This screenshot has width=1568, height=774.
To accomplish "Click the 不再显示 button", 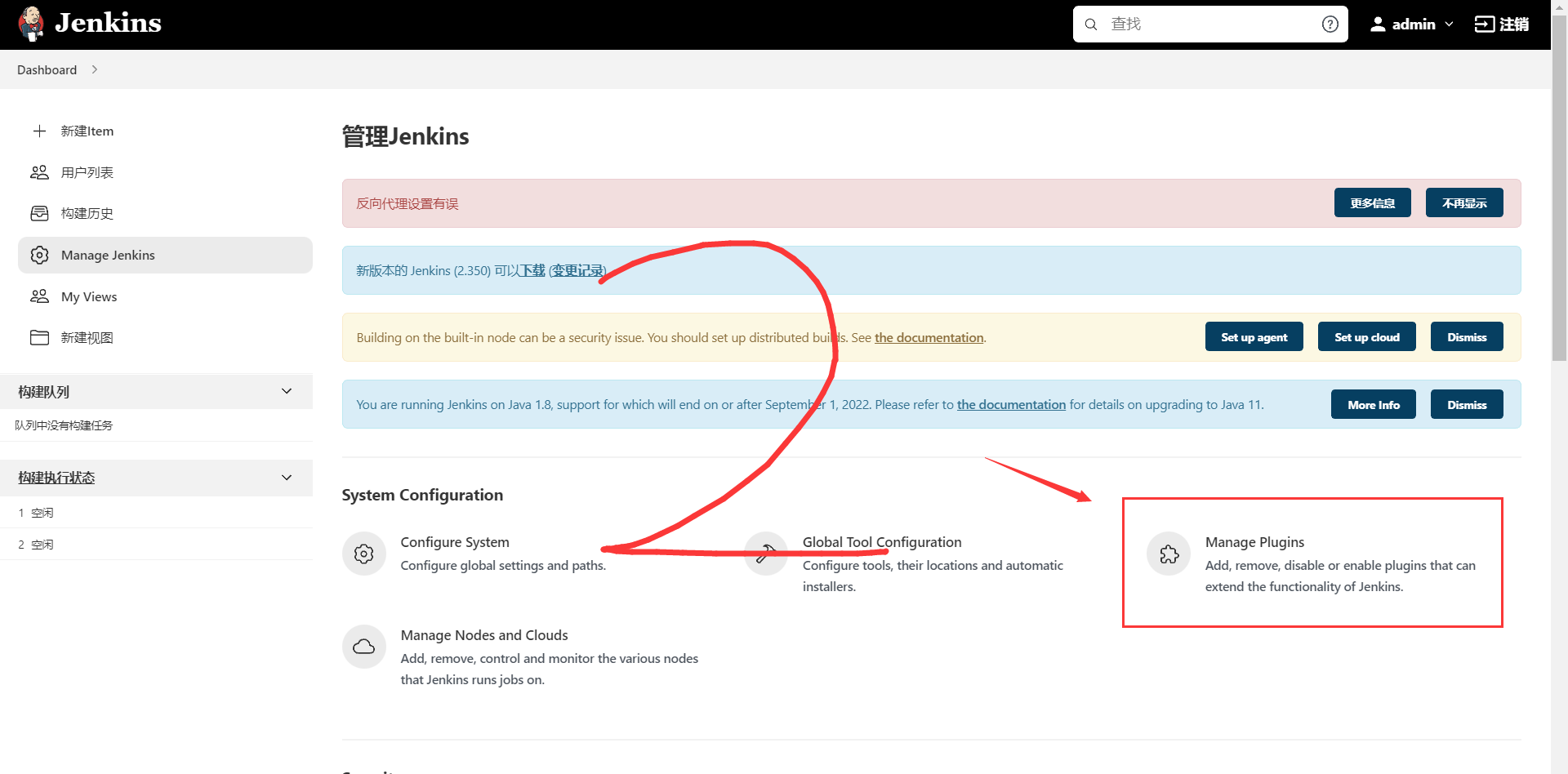I will 1464,202.
